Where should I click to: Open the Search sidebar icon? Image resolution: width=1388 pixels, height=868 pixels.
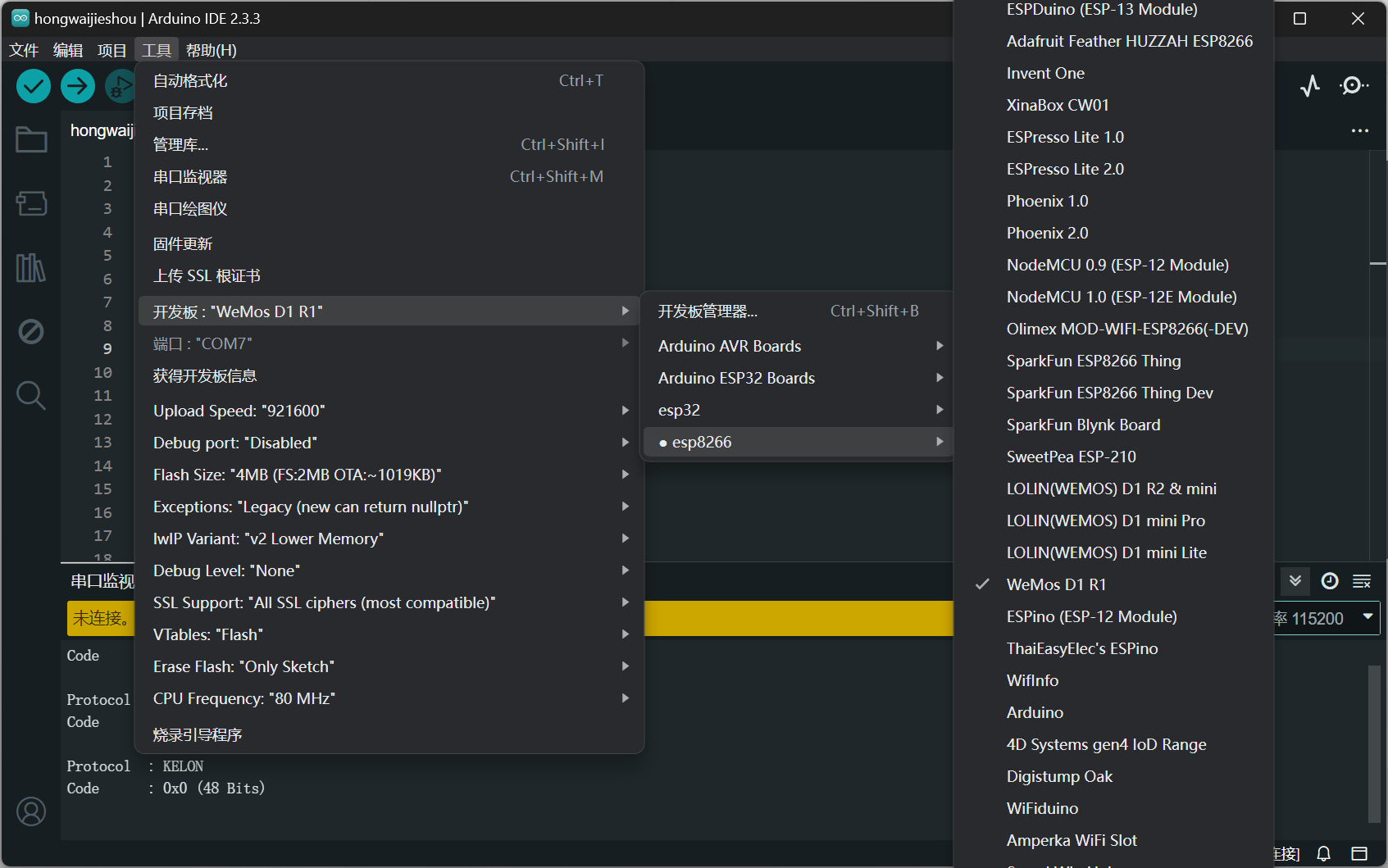[31, 395]
